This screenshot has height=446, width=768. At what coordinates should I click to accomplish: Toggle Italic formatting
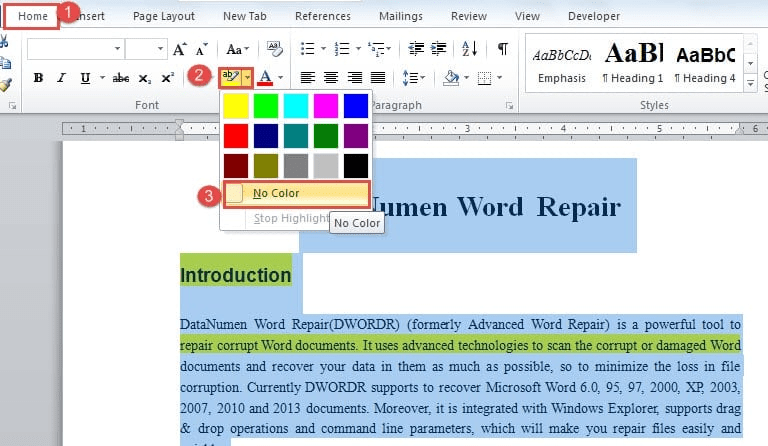coord(62,78)
